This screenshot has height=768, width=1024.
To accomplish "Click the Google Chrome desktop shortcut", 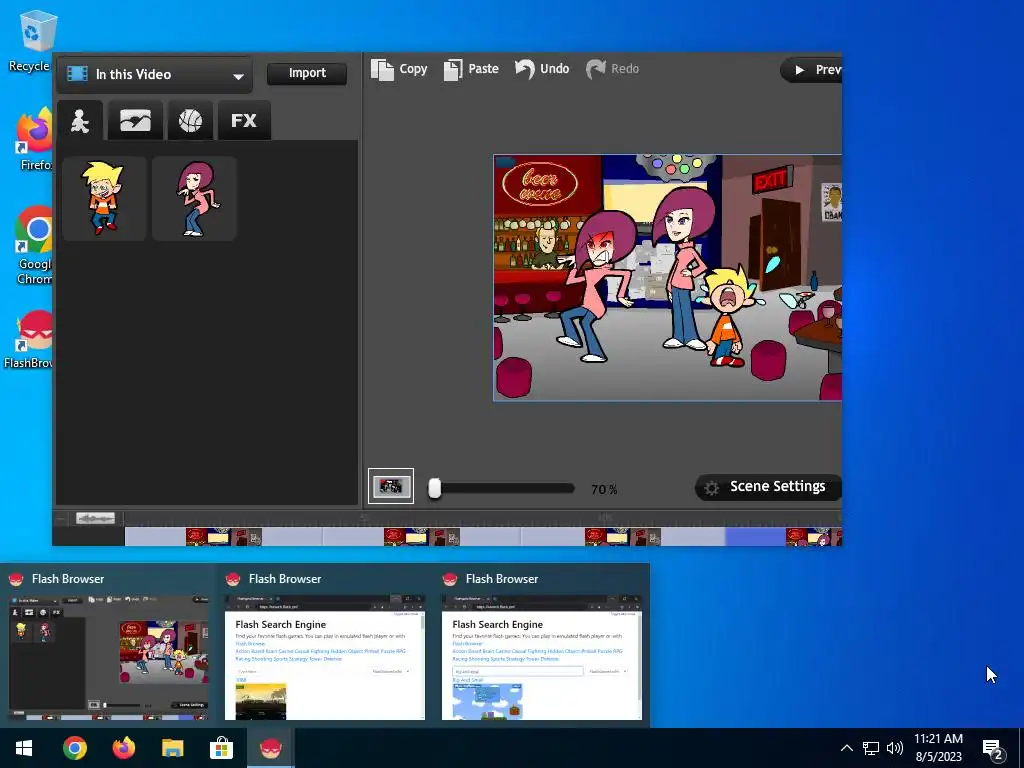I will 34,246.
